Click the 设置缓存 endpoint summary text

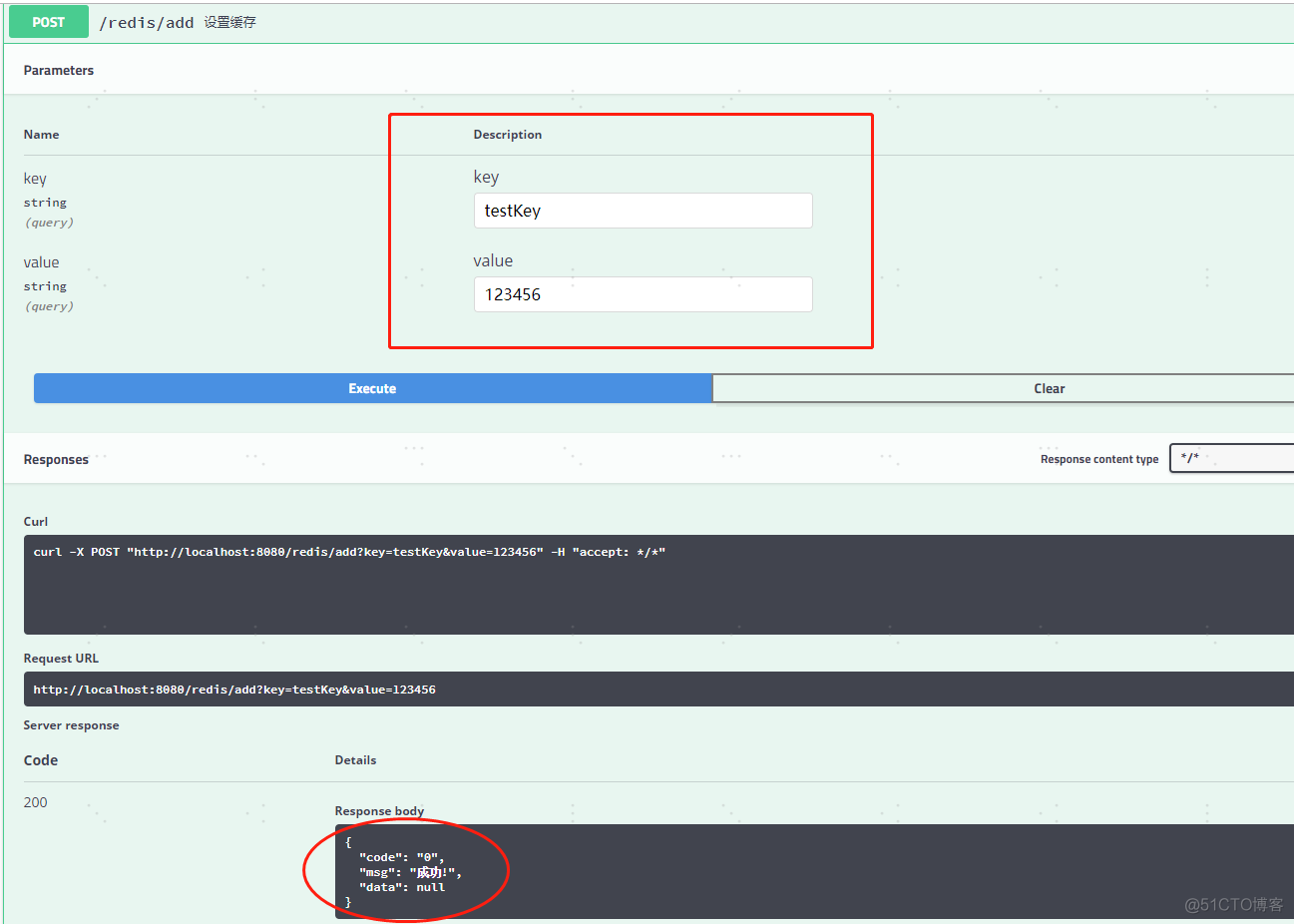coord(230,22)
